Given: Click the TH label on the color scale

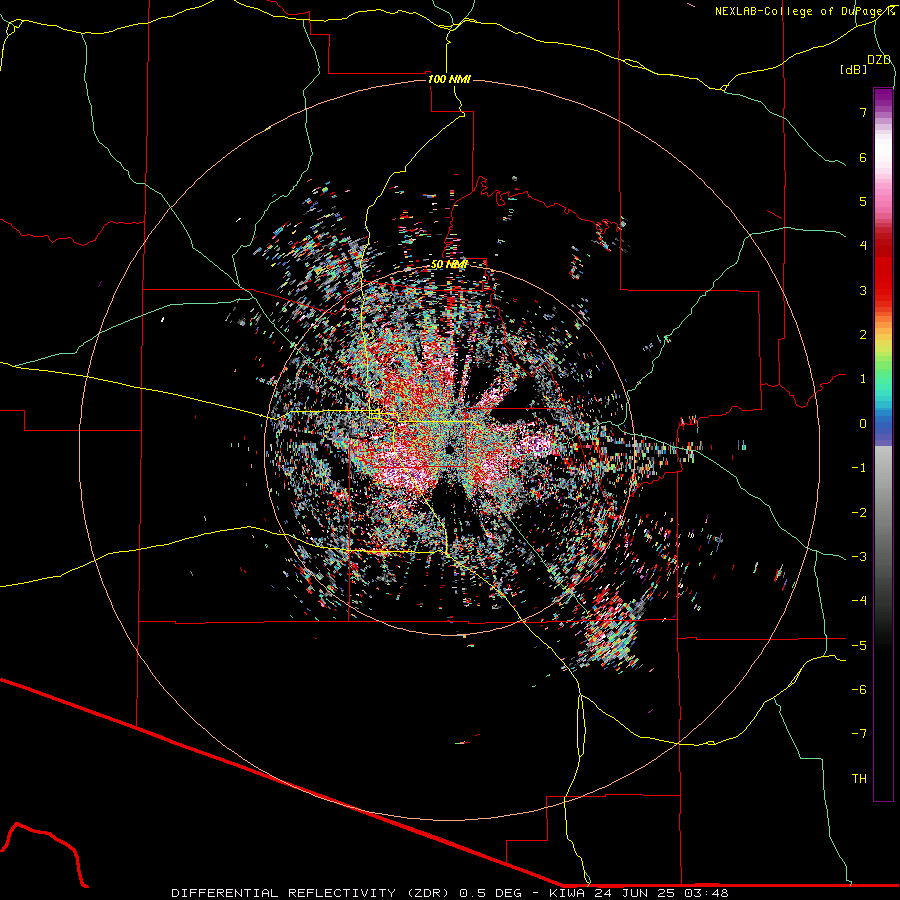Looking at the screenshot, I should click(859, 779).
